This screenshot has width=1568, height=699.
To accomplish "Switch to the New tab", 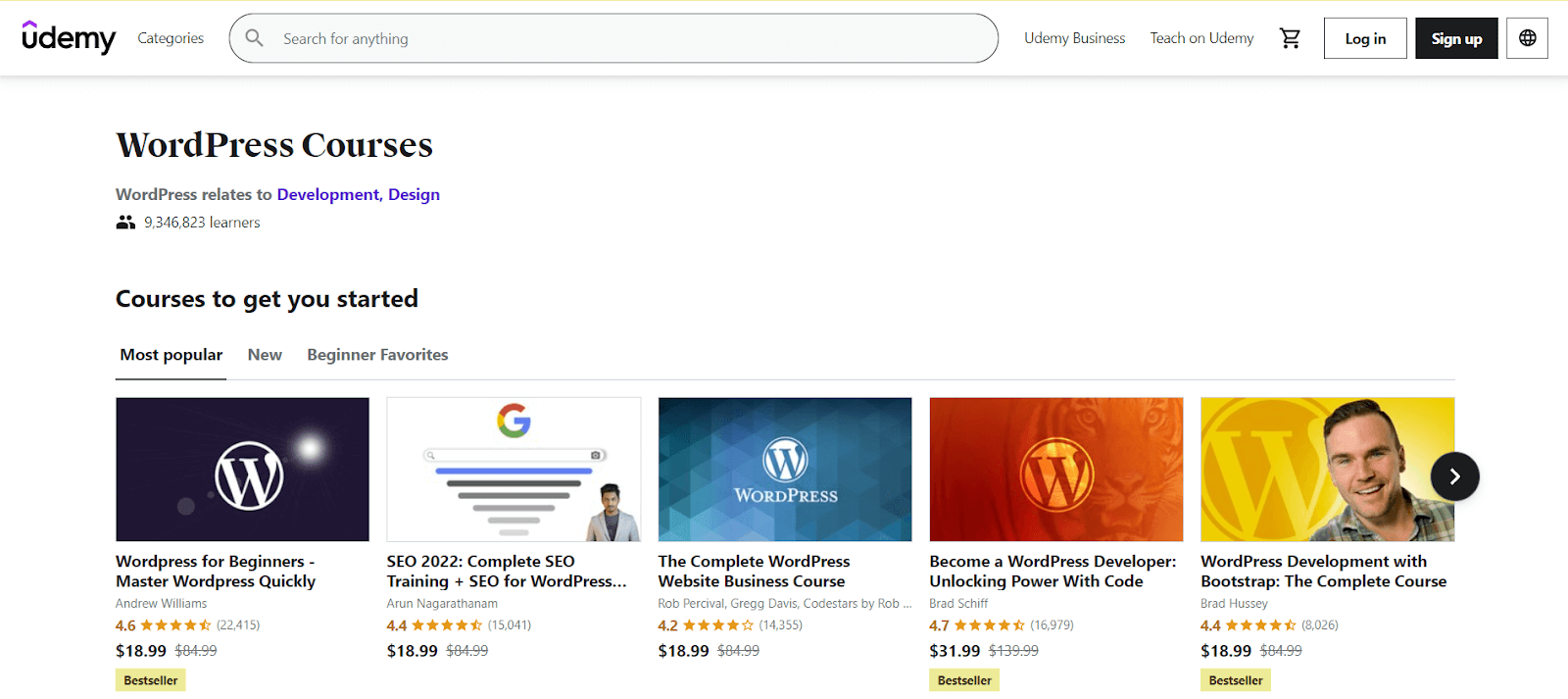I will coord(265,355).
